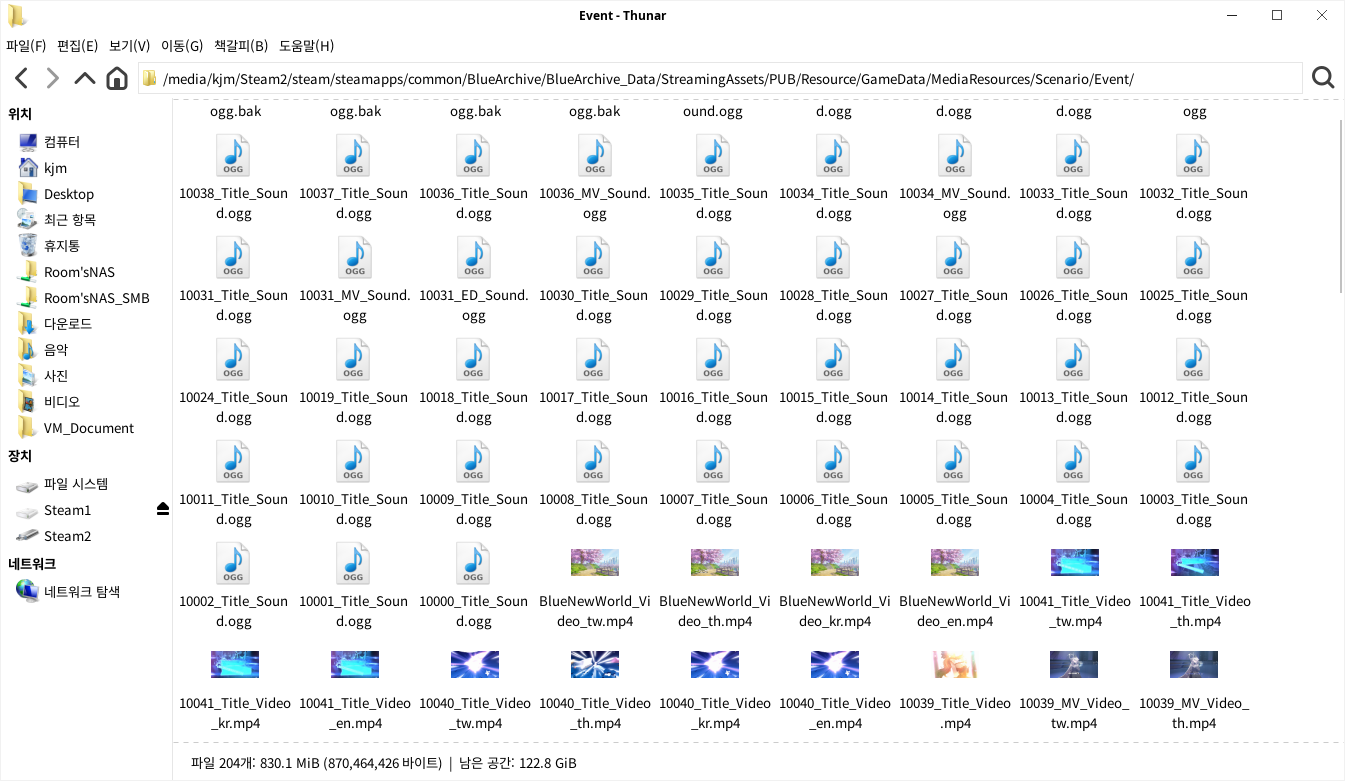Image resolution: width=1345 pixels, height=781 pixels.
Task: Select 10000_Title_Sound.ogg file icon
Action: click(x=473, y=563)
